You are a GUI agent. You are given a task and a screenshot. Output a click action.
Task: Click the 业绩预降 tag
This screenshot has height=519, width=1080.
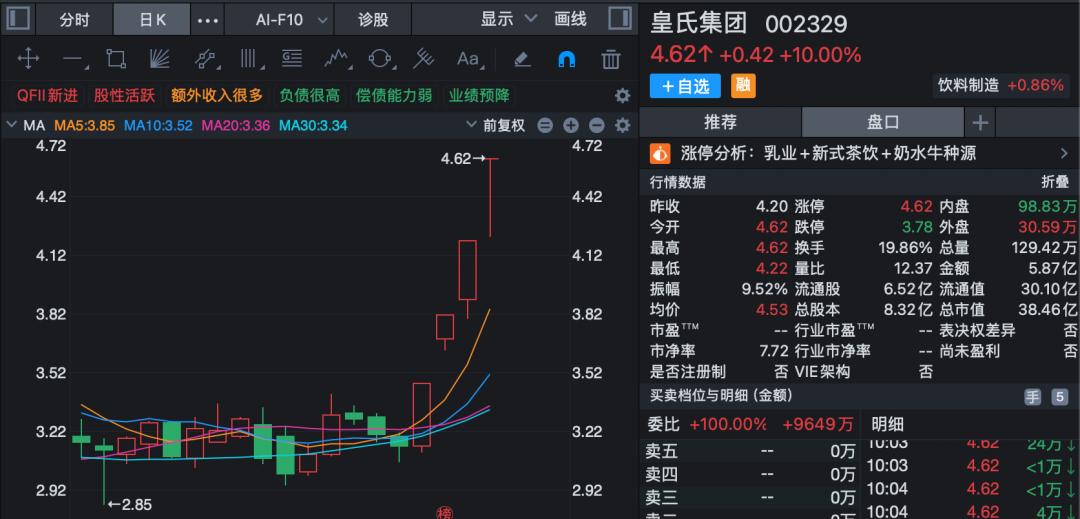479,95
